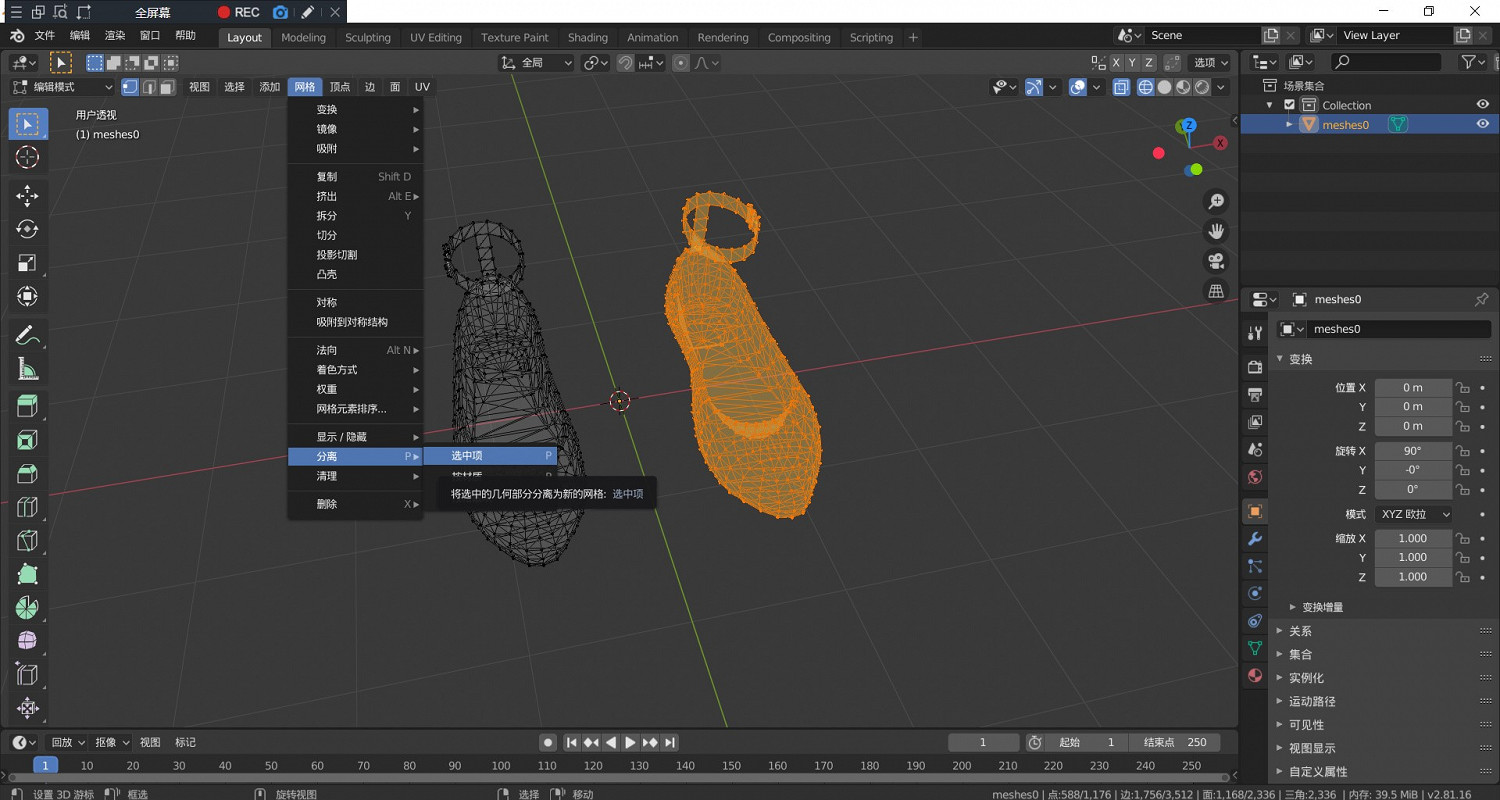This screenshot has height=800, width=1500.
Task: Select the 3D Cursor tool
Action: click(27, 157)
